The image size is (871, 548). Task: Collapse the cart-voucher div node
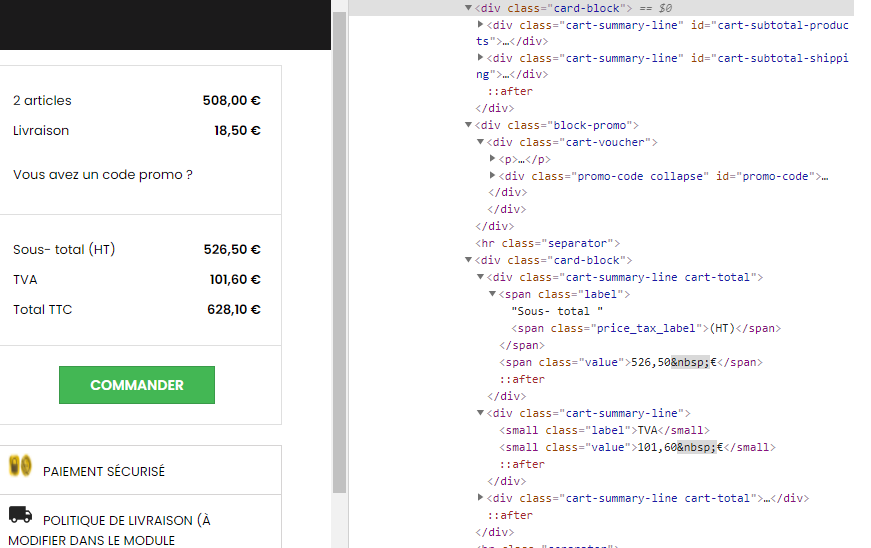[480, 142]
